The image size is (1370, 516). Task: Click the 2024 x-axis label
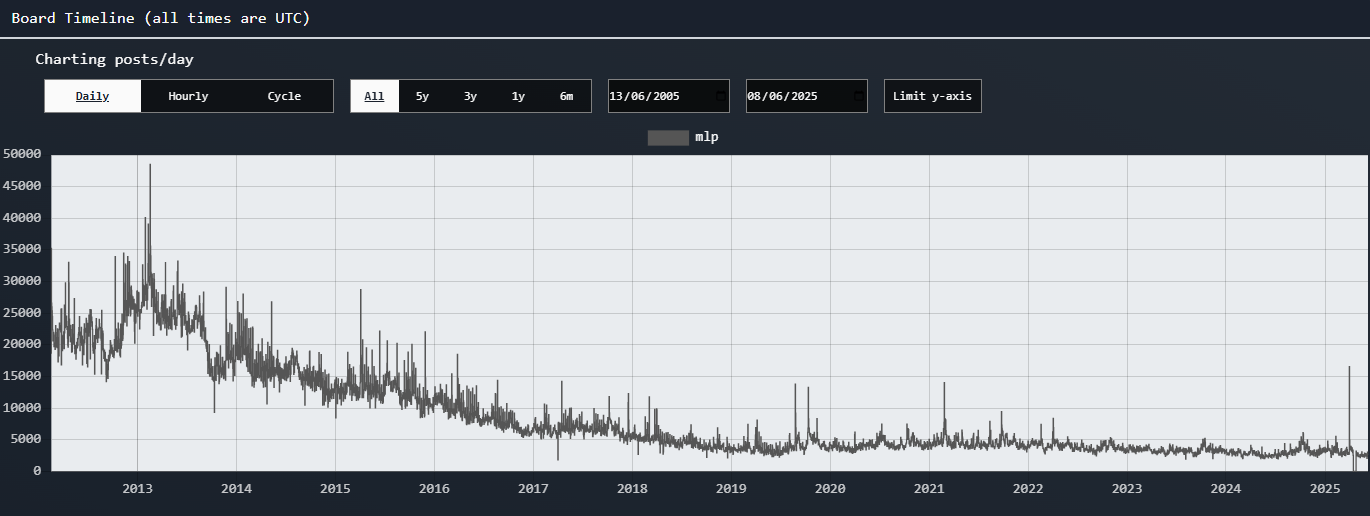(1226, 488)
